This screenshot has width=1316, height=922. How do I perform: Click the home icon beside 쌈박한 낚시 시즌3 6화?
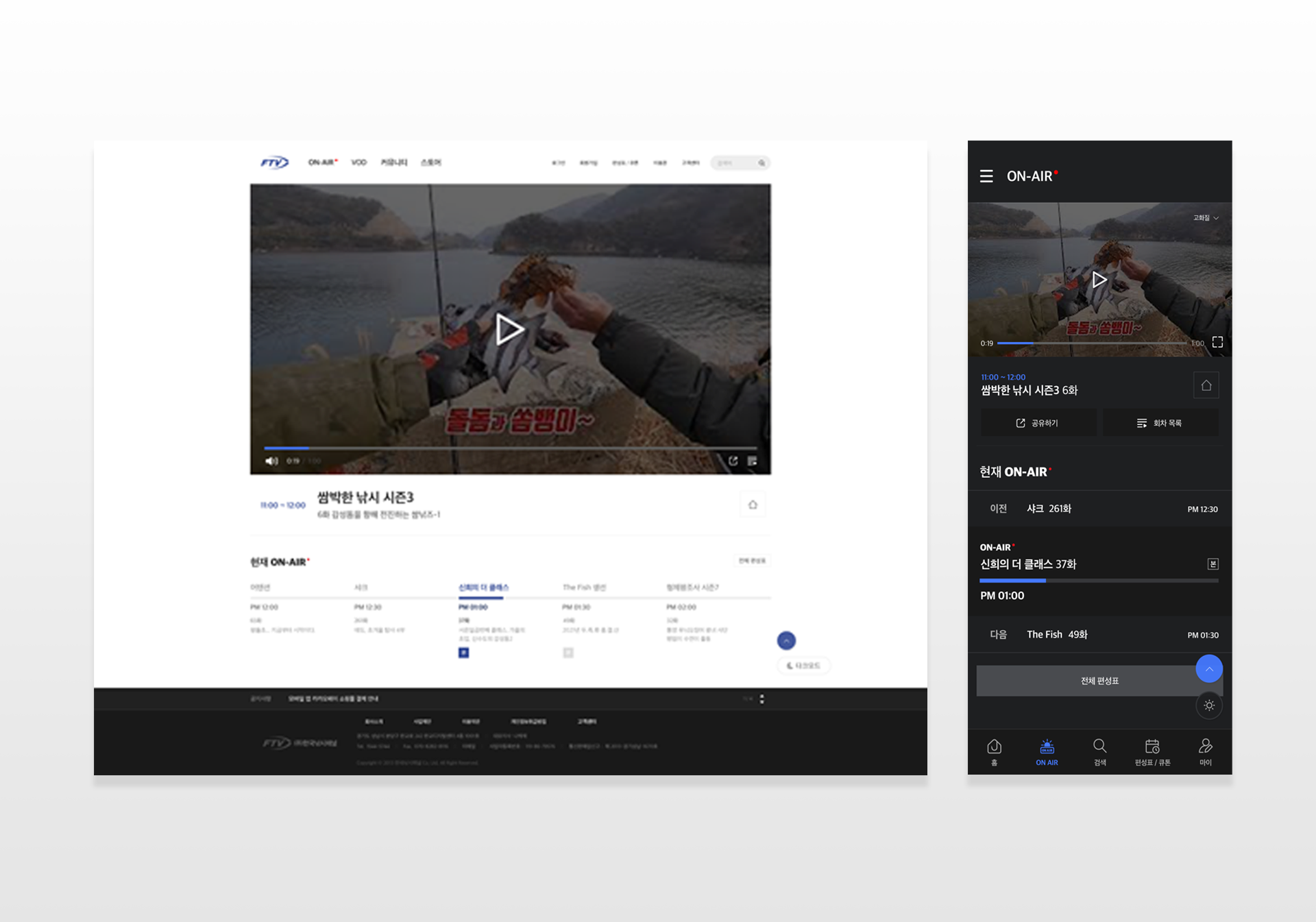coord(1206,385)
